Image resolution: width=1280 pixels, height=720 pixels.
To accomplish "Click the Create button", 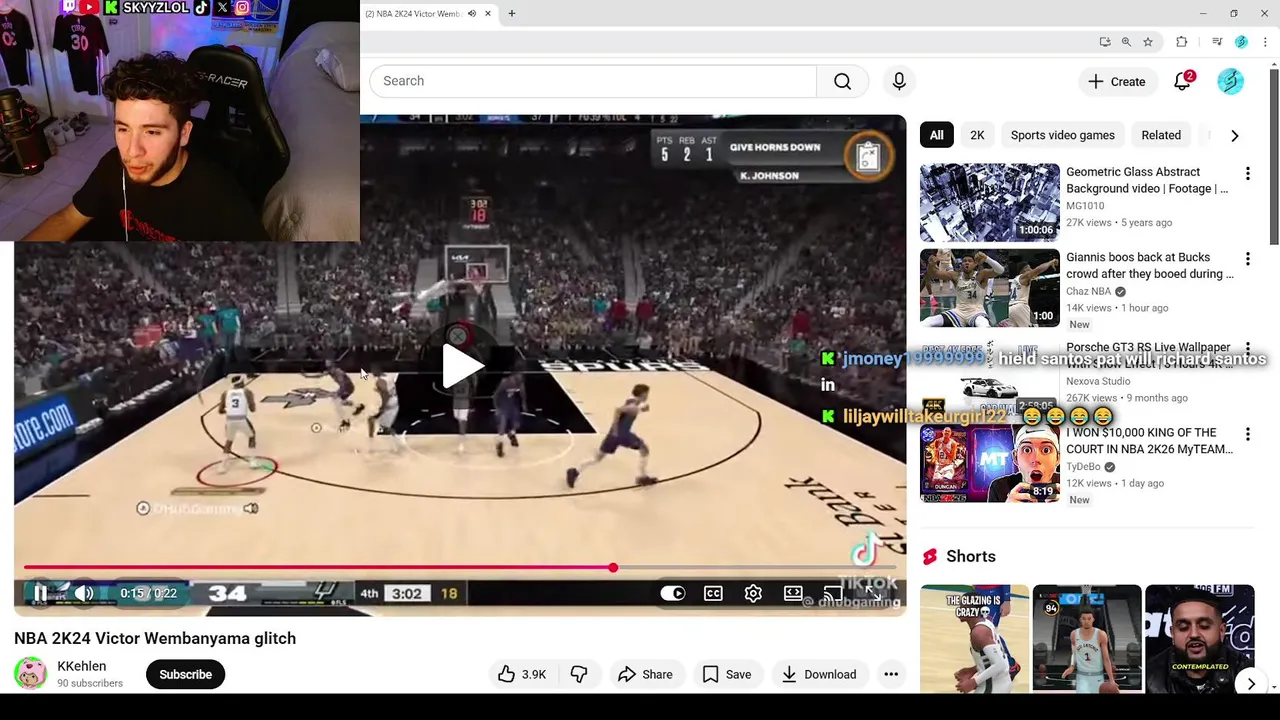I will (x=1117, y=81).
